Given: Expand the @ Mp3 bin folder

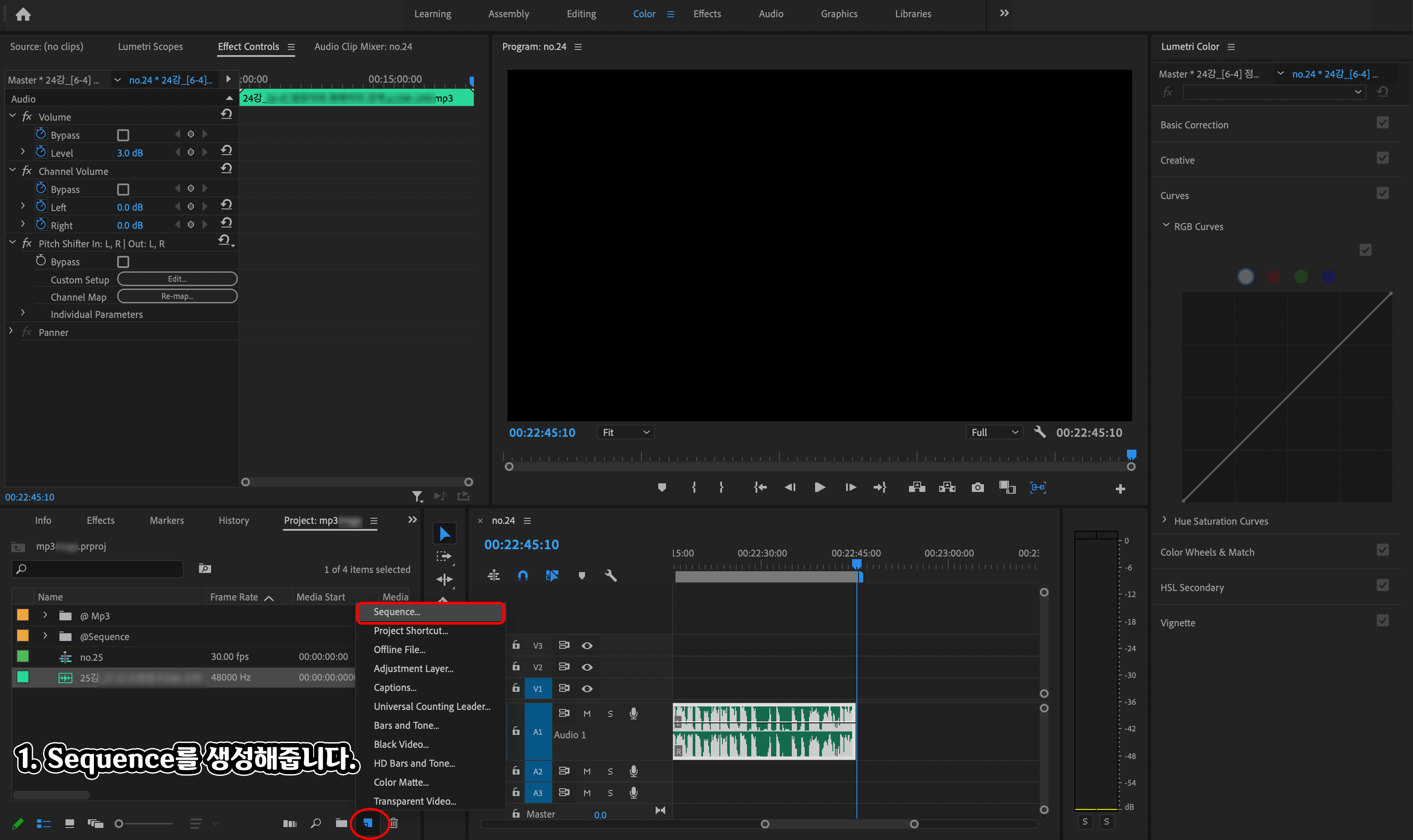Looking at the screenshot, I should (x=45, y=615).
